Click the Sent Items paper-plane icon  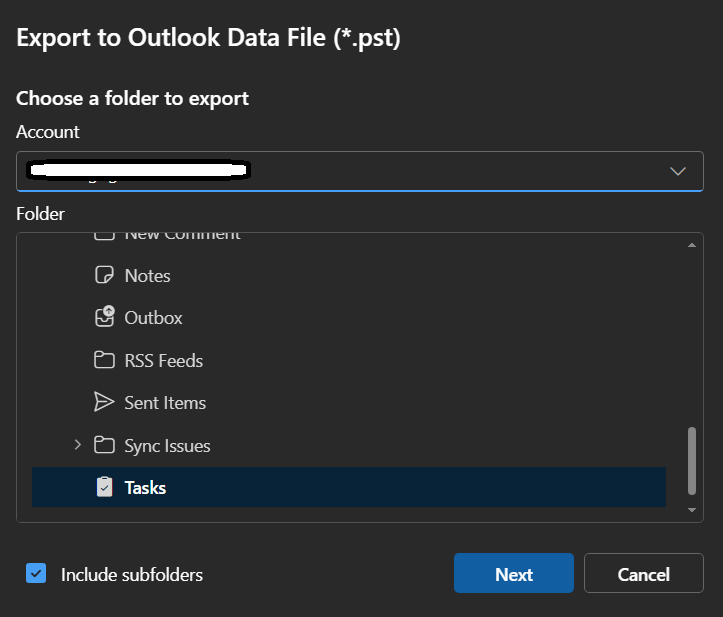[104, 402]
